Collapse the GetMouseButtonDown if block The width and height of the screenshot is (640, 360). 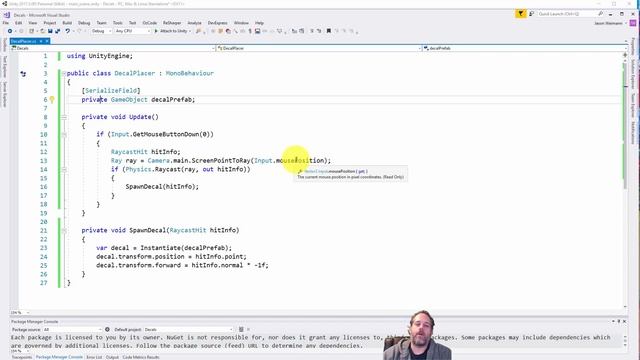click(x=64, y=135)
